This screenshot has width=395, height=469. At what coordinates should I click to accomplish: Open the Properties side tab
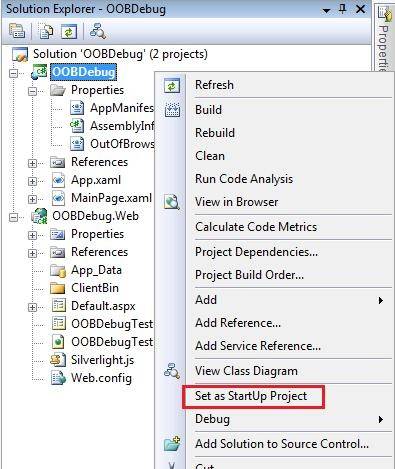(x=384, y=38)
